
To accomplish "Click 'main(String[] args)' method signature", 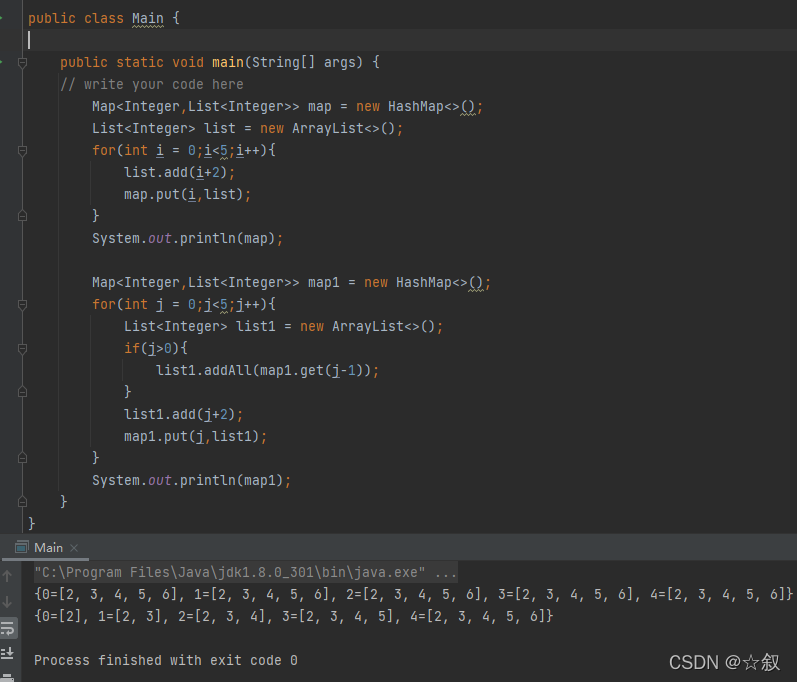I will point(288,63).
